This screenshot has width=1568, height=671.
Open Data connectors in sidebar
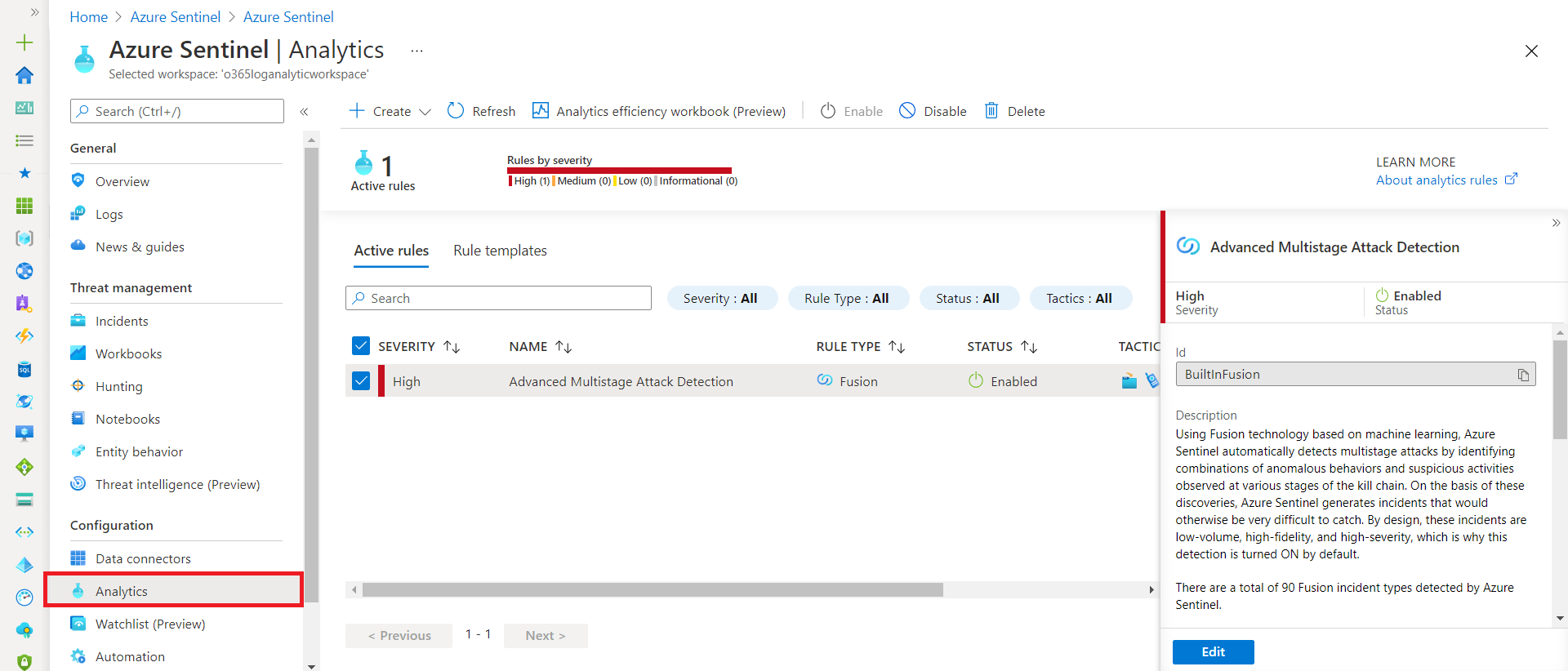pos(143,558)
